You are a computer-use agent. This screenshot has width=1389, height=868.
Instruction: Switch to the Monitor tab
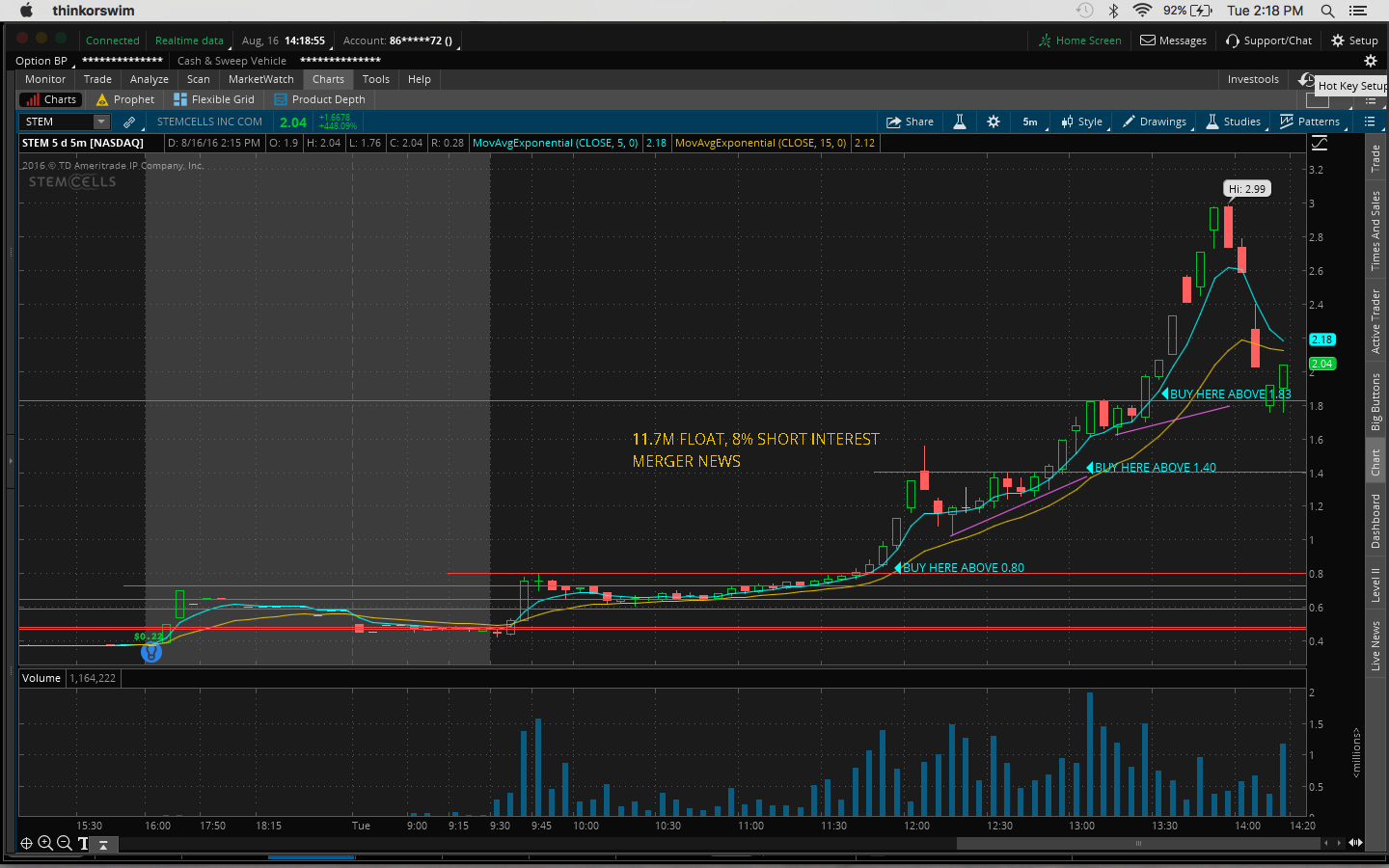(45, 79)
